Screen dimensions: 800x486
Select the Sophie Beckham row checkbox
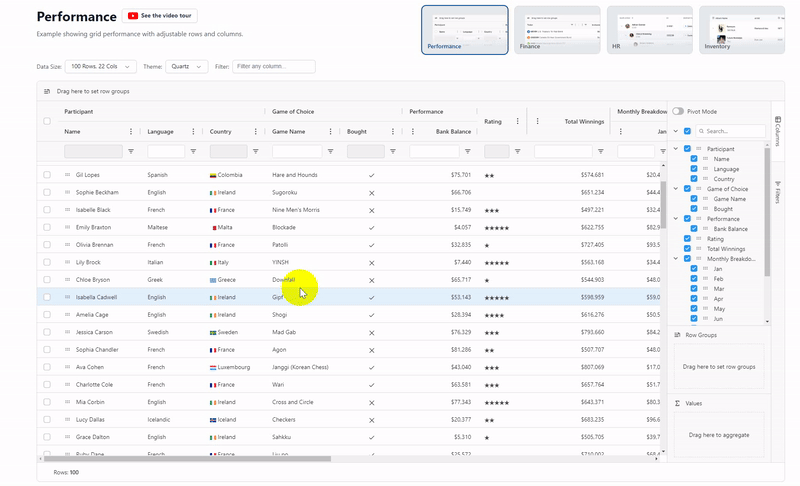coord(47,192)
